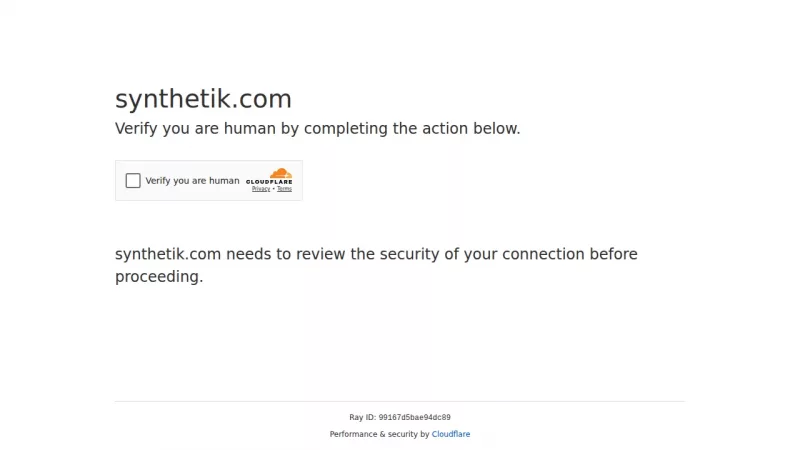800x450 pixels.
Task: Click the horizontal divider above the footer
Action: click(400, 401)
